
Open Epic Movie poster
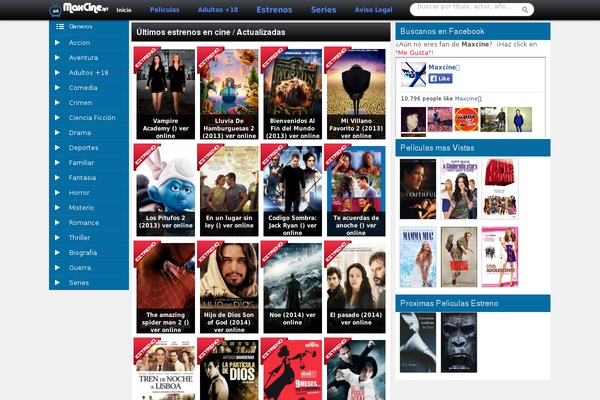click(500, 189)
